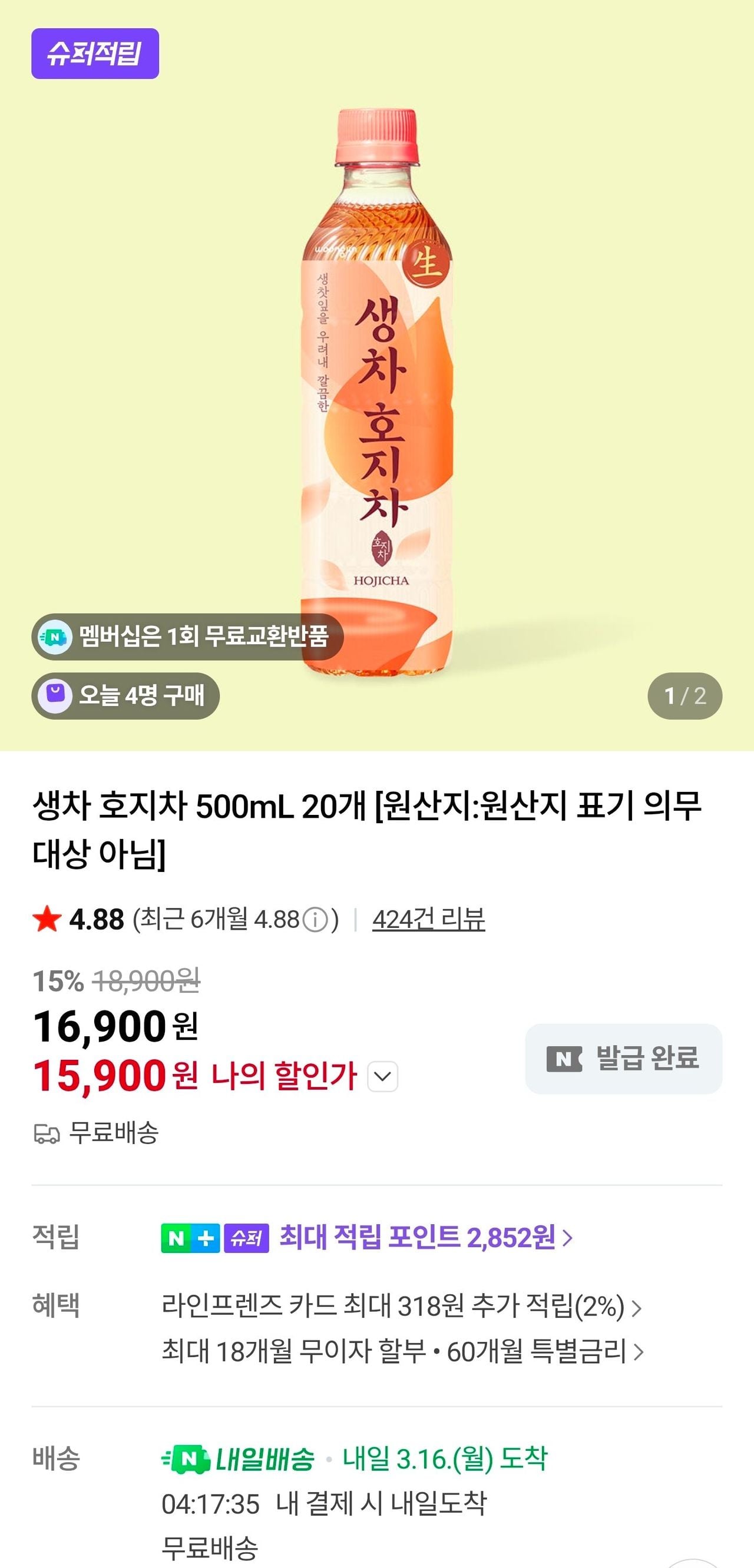Open the 424건 리뷰 link
This screenshot has height=1568, width=754.
pyautogui.click(x=428, y=919)
